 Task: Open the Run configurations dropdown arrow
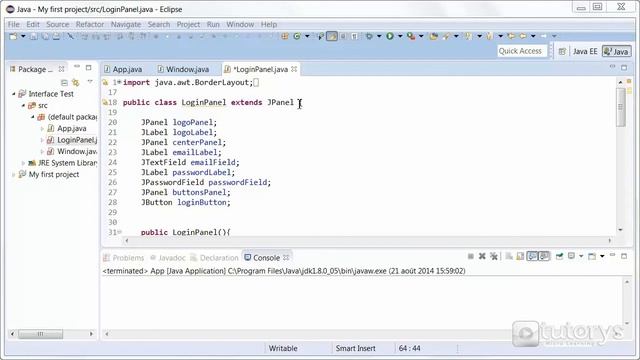(400, 36)
